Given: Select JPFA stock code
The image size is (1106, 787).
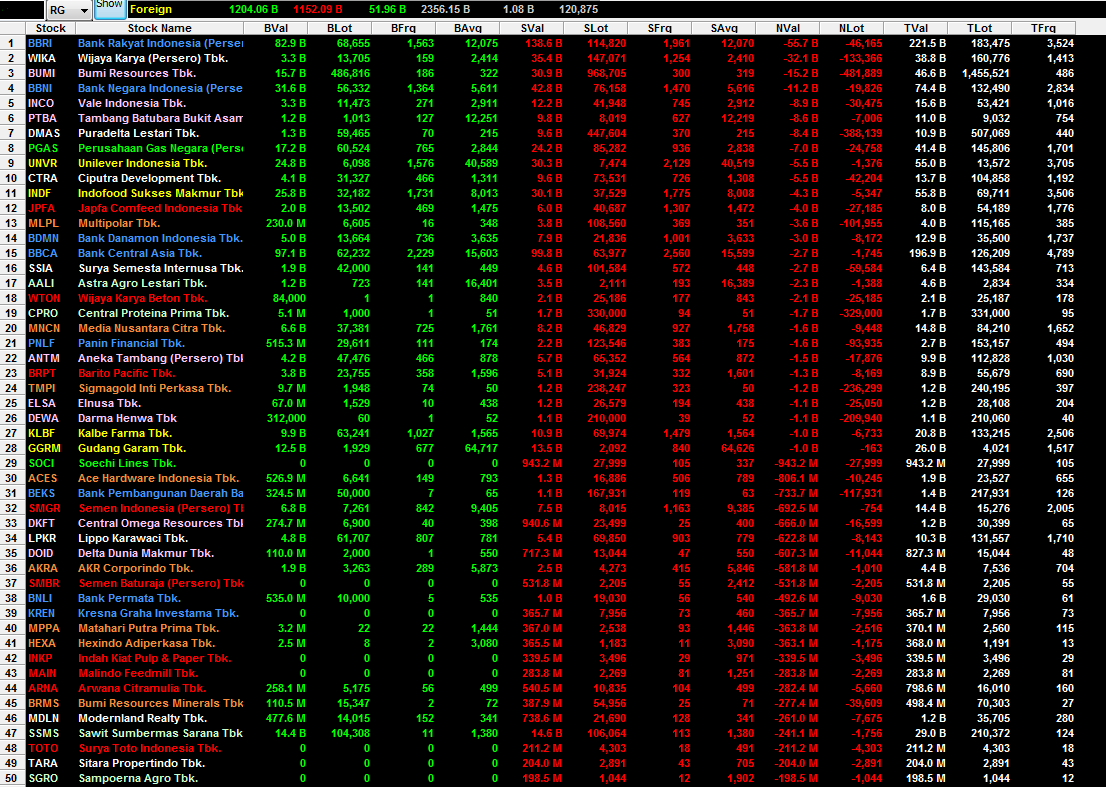Looking at the screenshot, I should [41, 208].
